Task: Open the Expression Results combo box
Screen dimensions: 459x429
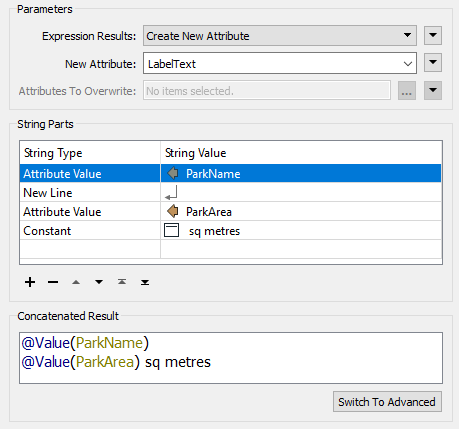Action: point(280,36)
